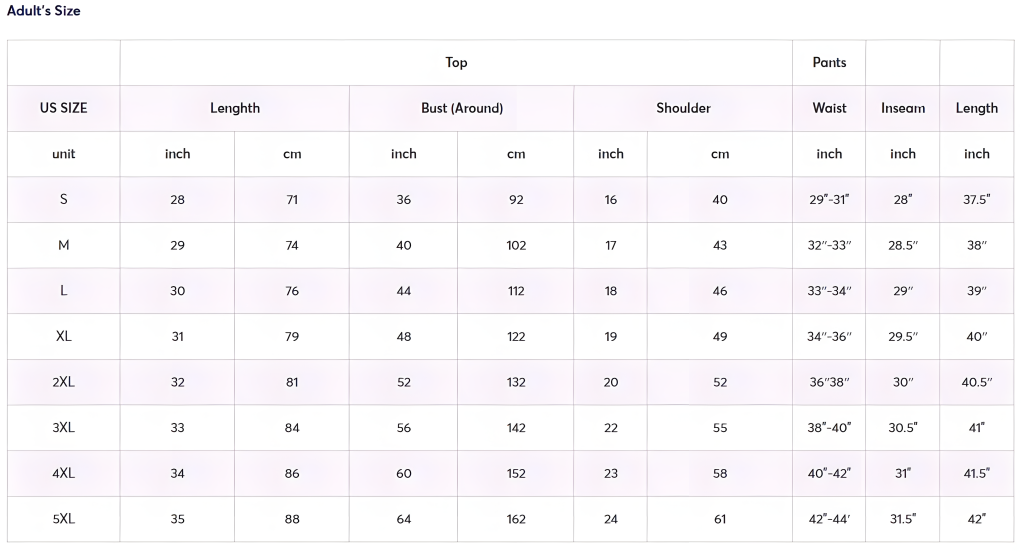Click bust cm value 162
This screenshot has height=551, width=1024.
[x=516, y=519]
